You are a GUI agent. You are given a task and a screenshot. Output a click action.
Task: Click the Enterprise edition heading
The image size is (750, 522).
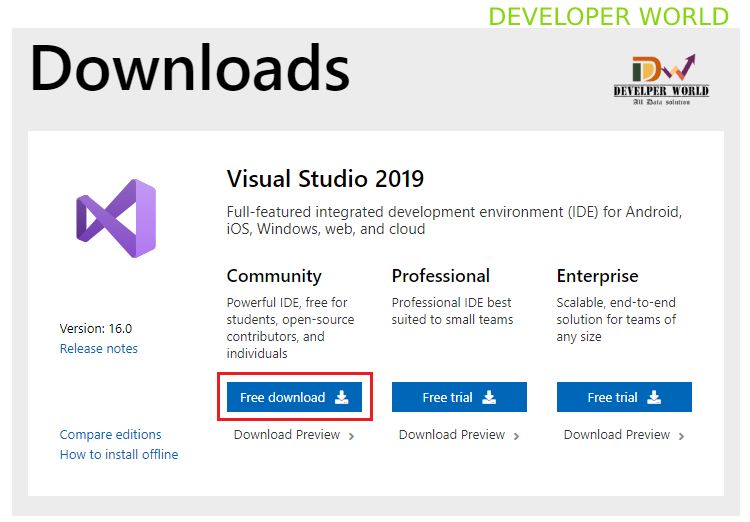597,276
